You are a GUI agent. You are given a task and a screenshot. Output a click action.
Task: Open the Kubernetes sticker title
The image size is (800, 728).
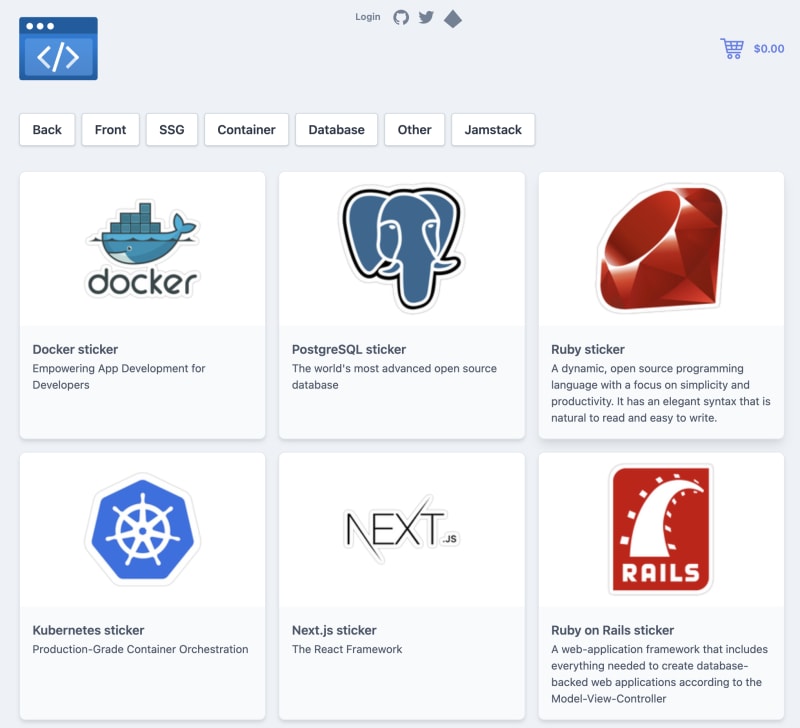coord(88,630)
